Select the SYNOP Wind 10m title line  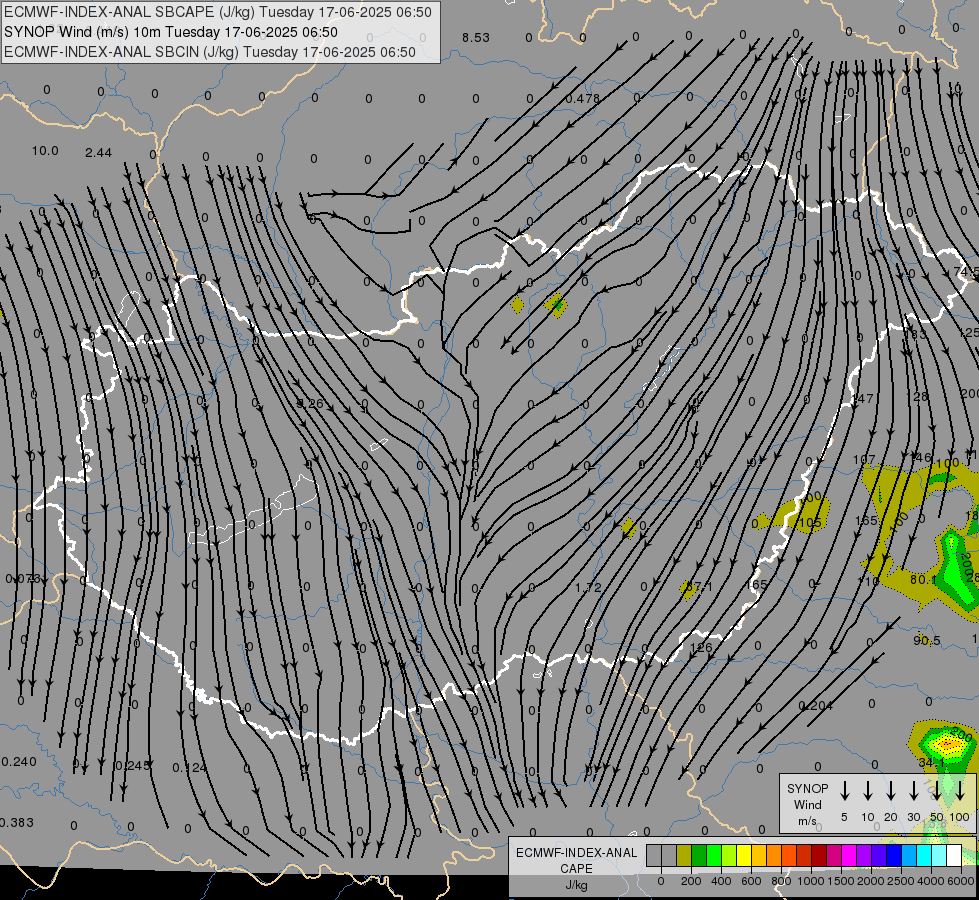pos(170,32)
